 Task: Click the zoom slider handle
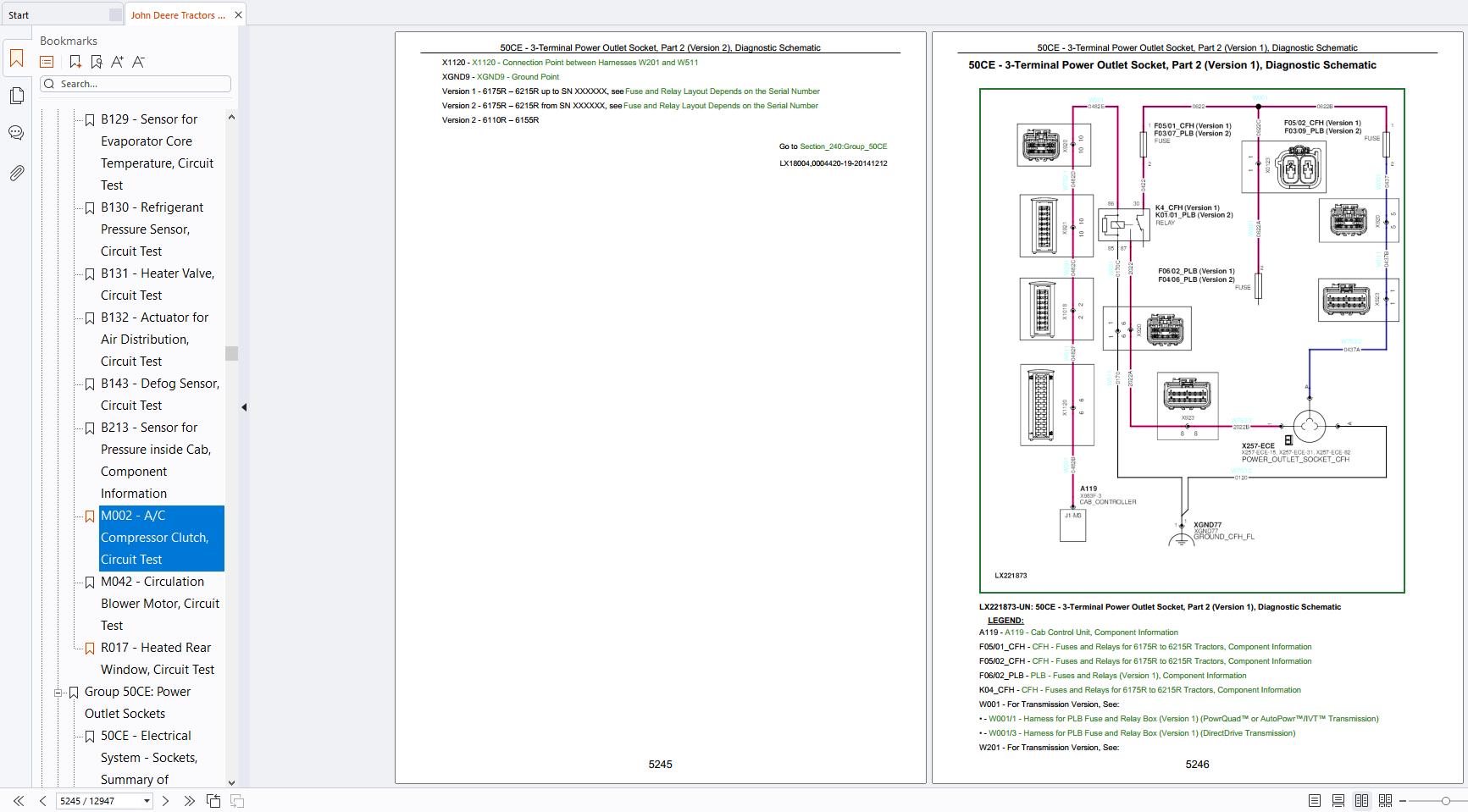click(1445, 801)
